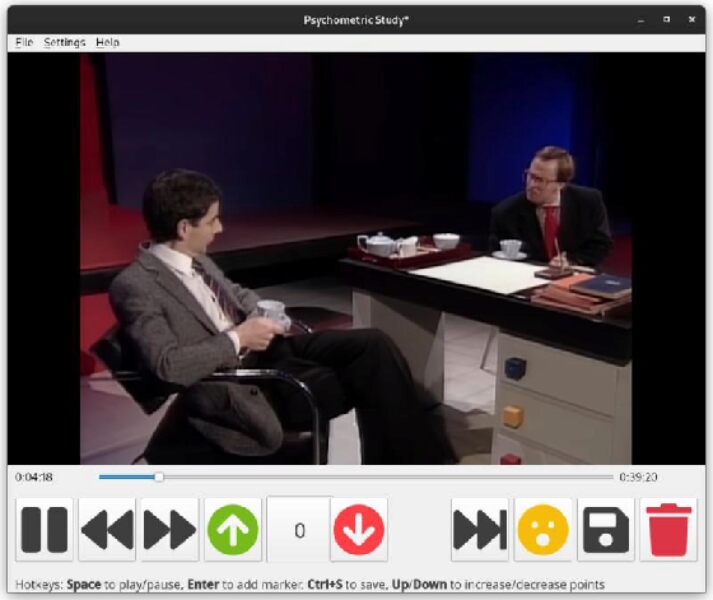
Task: Fast forward the video
Action: click(170, 529)
